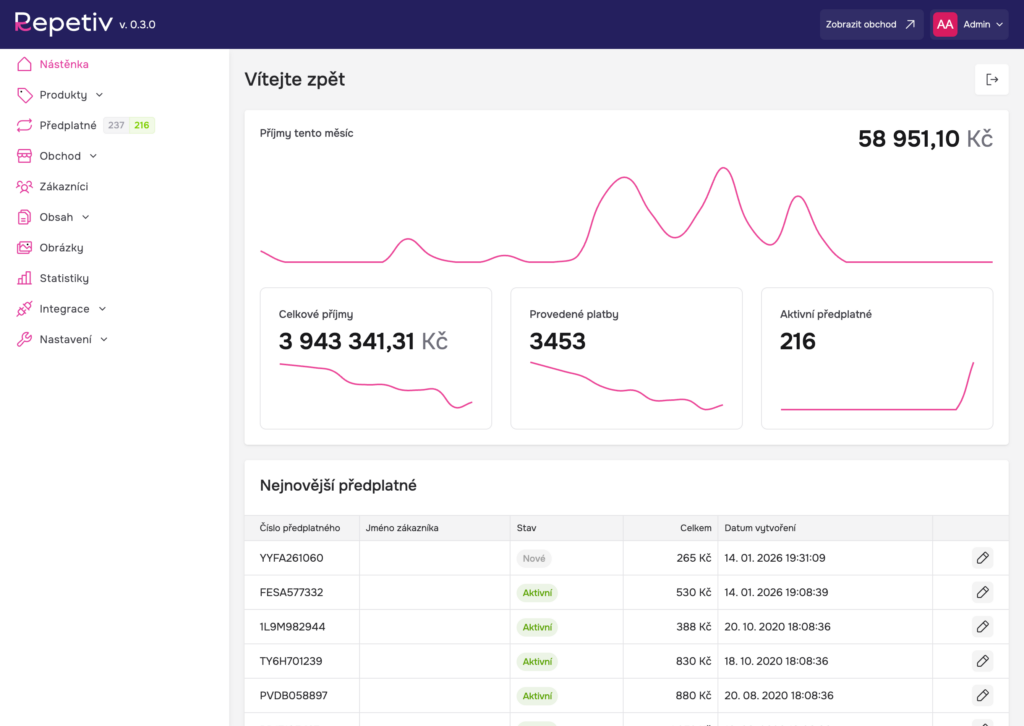Expand the Nastavení settings menu
Viewport: 1024px width, 726px height.
point(73,340)
